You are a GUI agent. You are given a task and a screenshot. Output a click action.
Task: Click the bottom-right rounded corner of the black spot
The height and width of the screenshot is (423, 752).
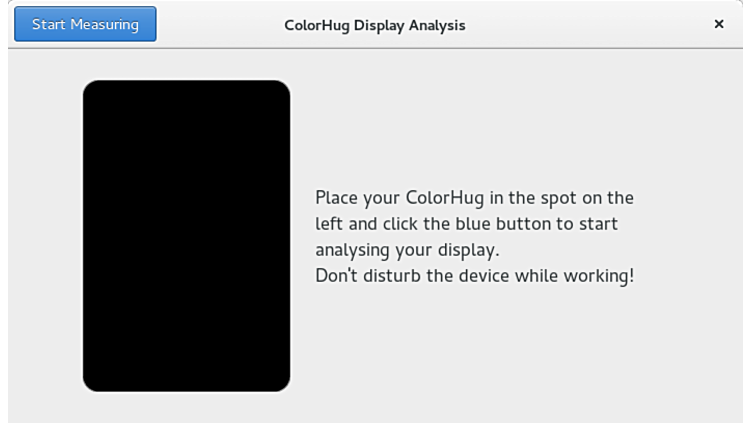pyautogui.click(x=282, y=383)
